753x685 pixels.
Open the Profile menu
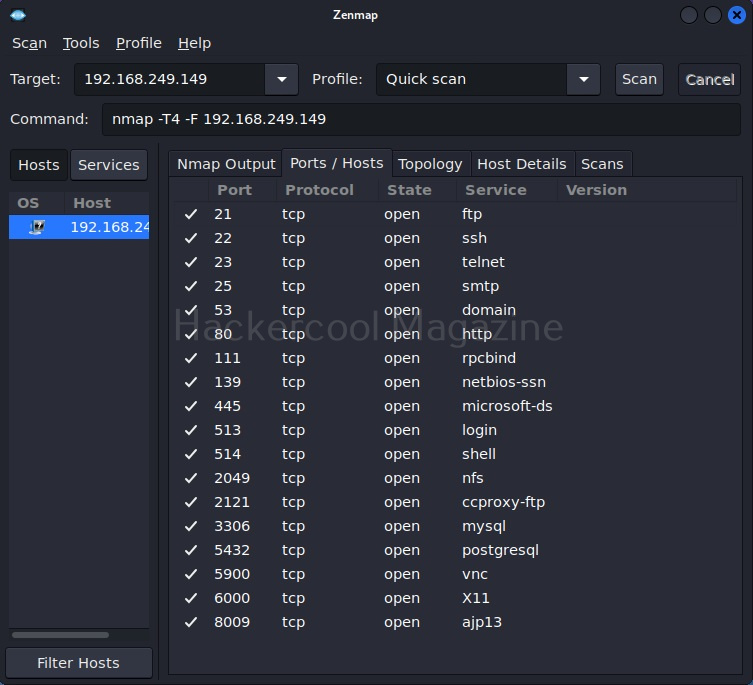coord(139,43)
